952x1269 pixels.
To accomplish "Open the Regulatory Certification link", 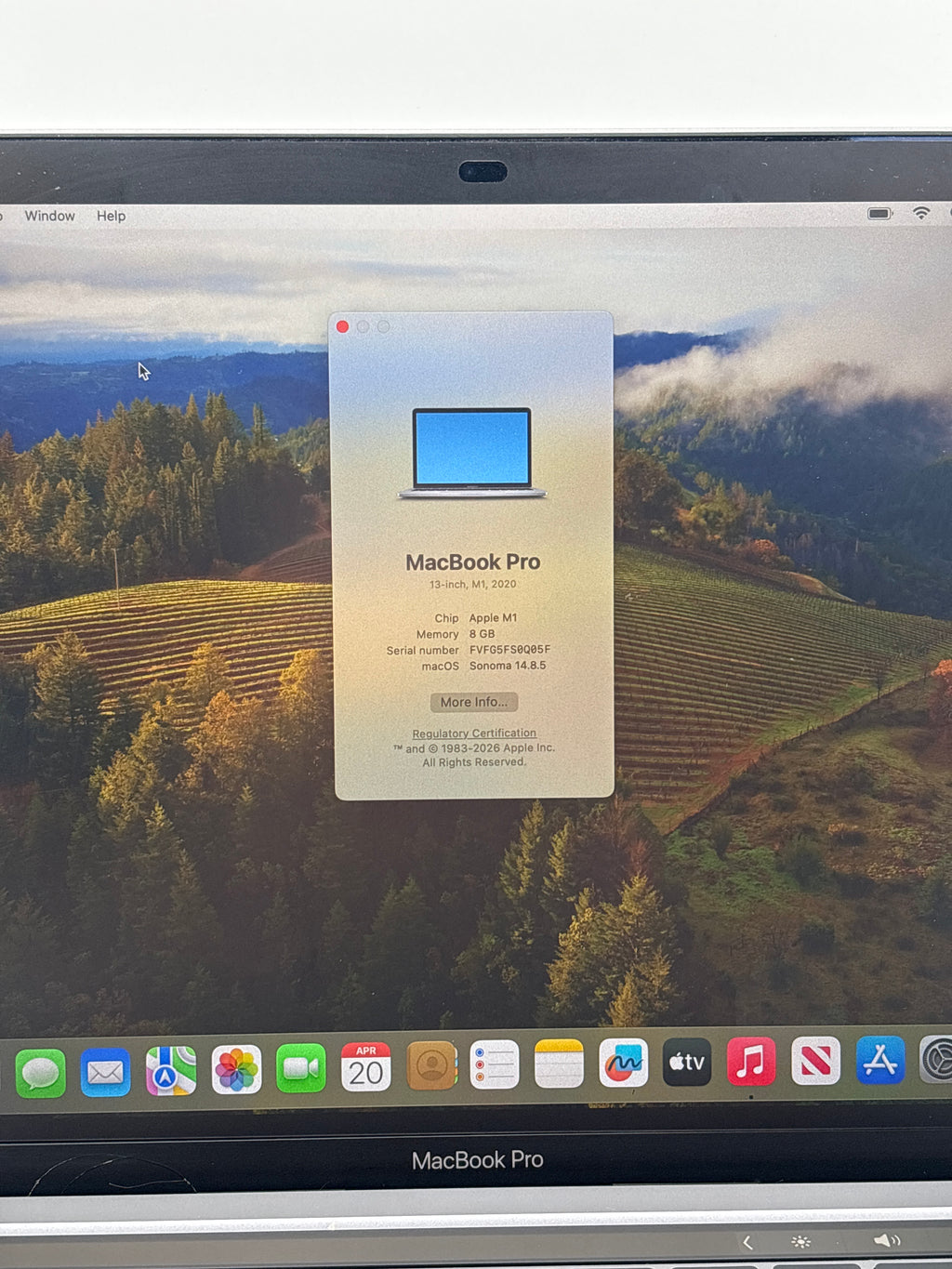I will [x=474, y=734].
